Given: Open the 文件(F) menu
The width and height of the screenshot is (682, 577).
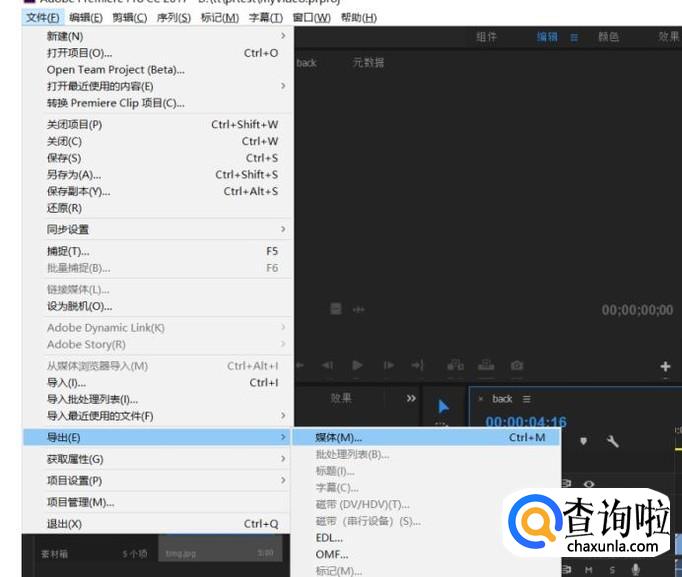Looking at the screenshot, I should click(x=43, y=18).
